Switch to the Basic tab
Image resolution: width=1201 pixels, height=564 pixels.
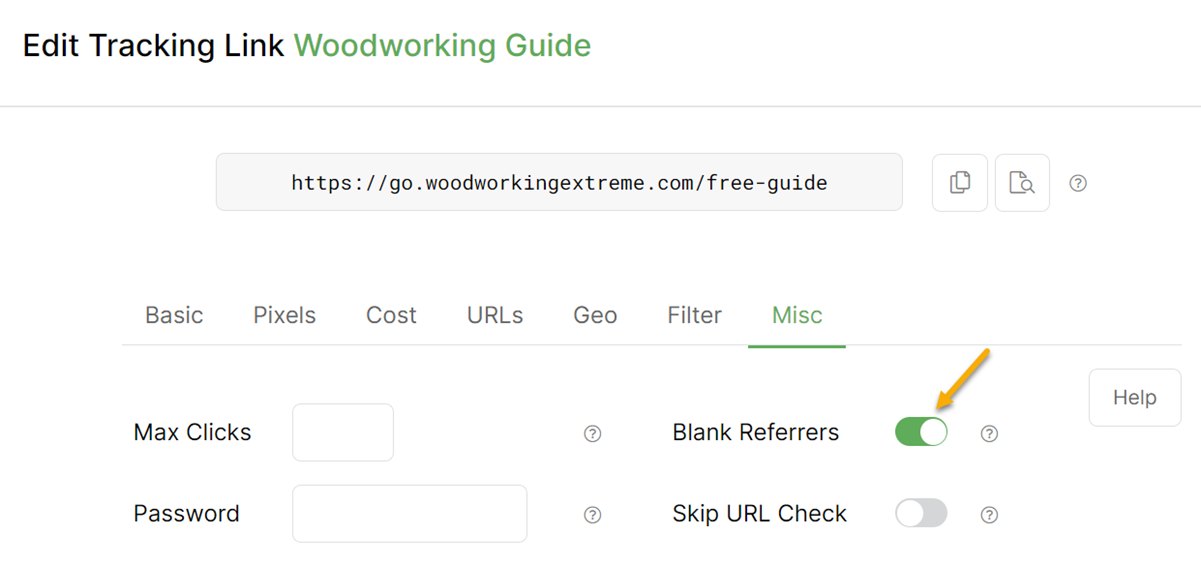tap(174, 315)
